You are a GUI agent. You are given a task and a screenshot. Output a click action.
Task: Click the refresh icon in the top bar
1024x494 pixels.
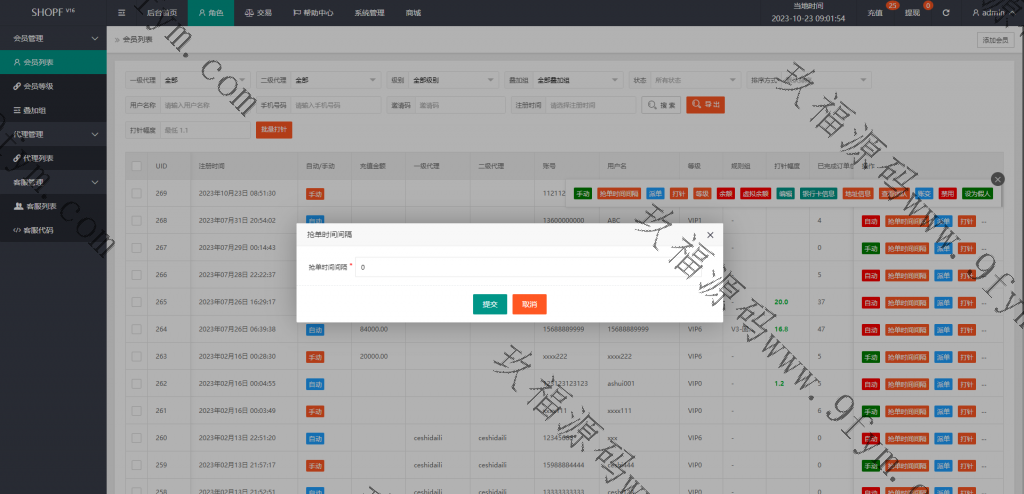(x=945, y=13)
